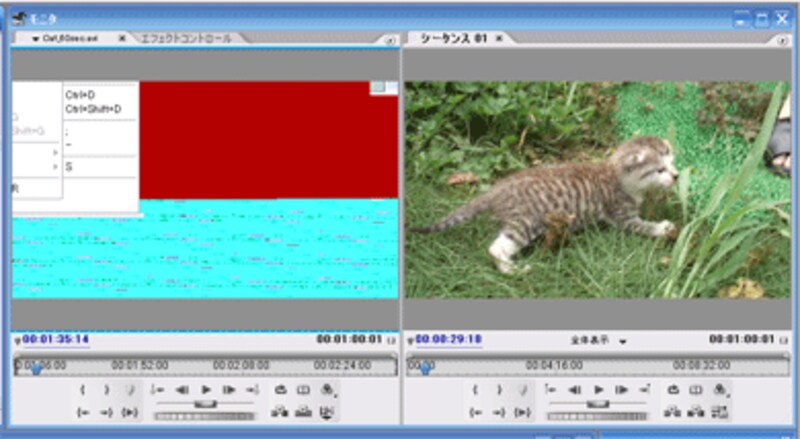Click the Source monitor playhead marker
The height and width of the screenshot is (439, 800).
(x=36, y=369)
